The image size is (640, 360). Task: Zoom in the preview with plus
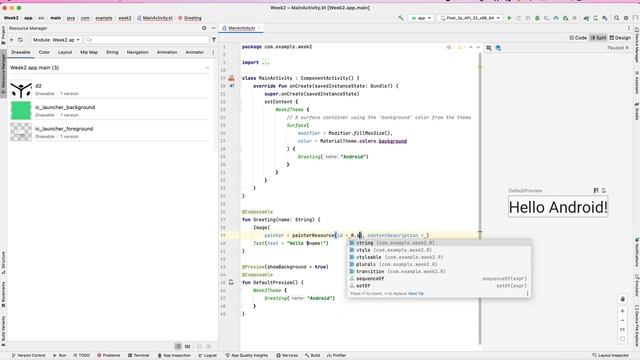pos(622,311)
